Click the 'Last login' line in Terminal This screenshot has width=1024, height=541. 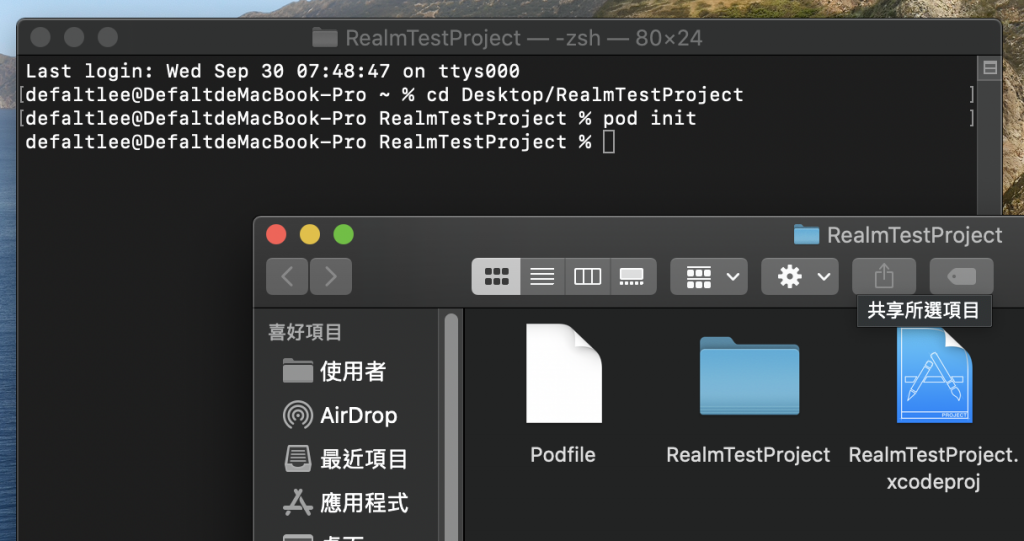[x=272, y=71]
